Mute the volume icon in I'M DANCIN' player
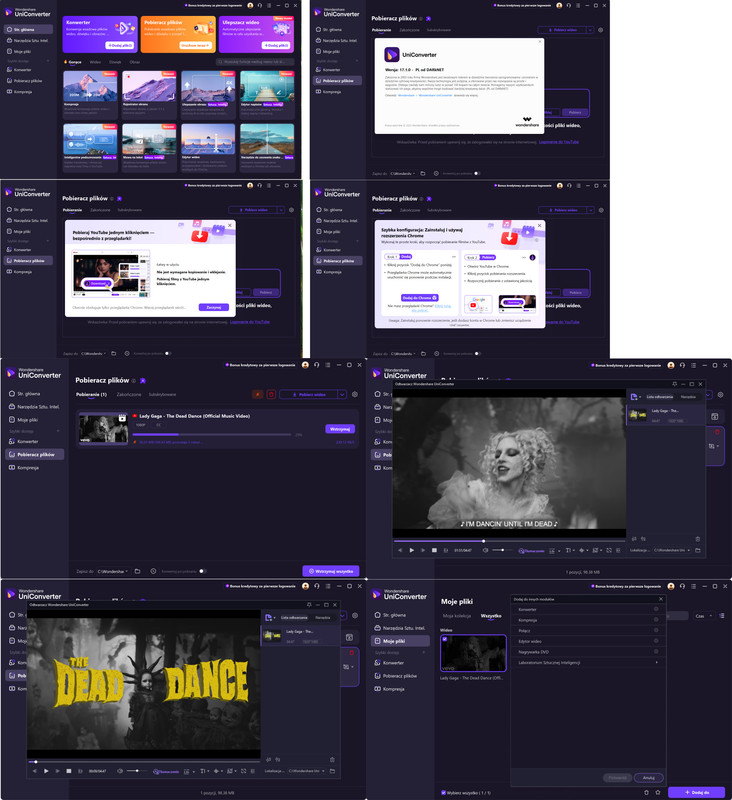 coord(486,551)
